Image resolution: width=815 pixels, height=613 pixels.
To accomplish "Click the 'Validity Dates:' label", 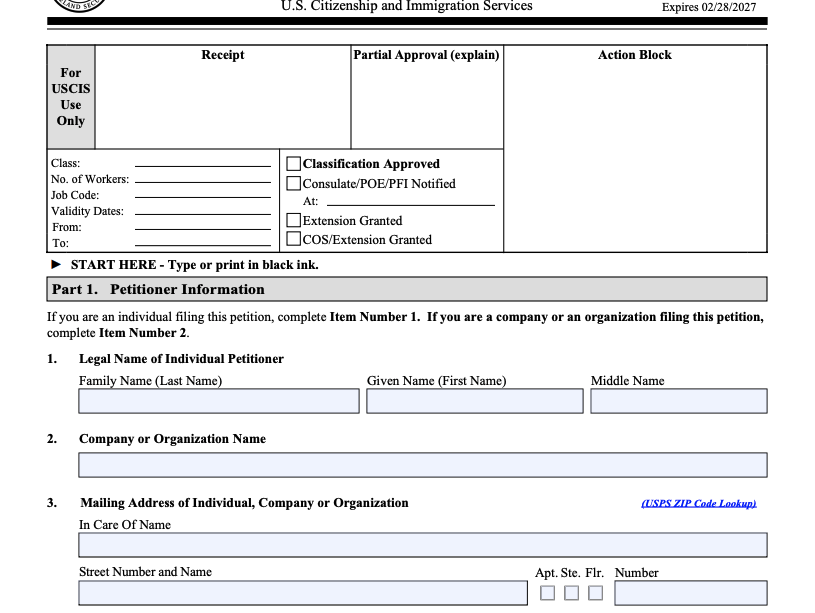I will tap(87, 212).
